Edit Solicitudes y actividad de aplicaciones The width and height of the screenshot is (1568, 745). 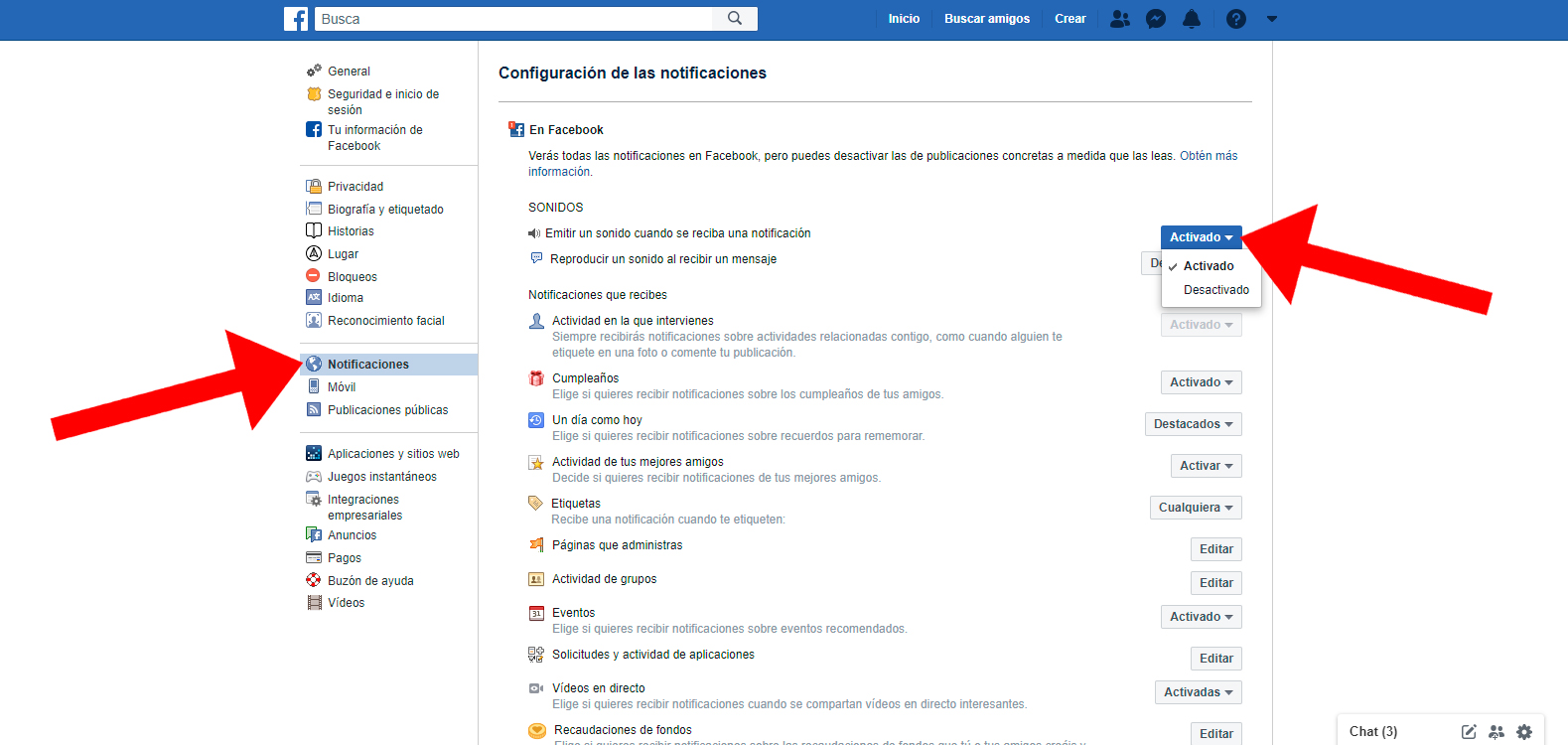tap(1216, 659)
